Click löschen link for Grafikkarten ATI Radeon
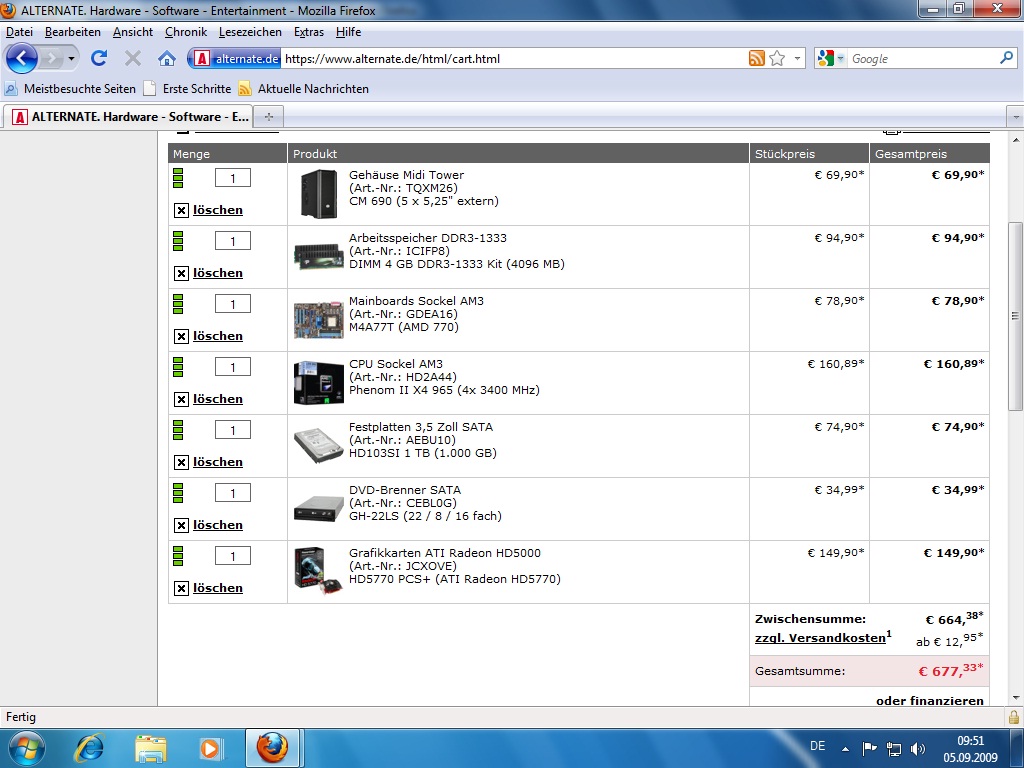The image size is (1024, 768). (217, 588)
